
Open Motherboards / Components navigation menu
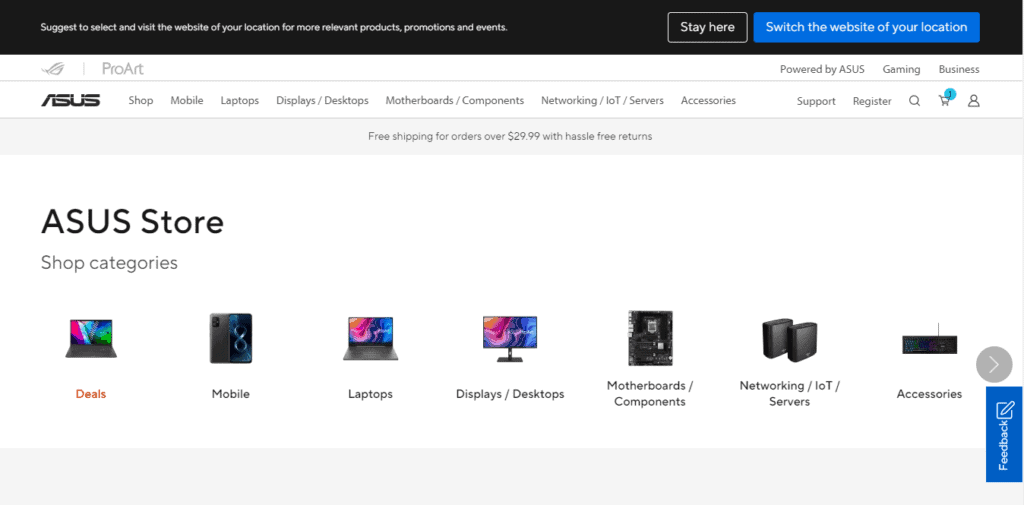coord(455,101)
